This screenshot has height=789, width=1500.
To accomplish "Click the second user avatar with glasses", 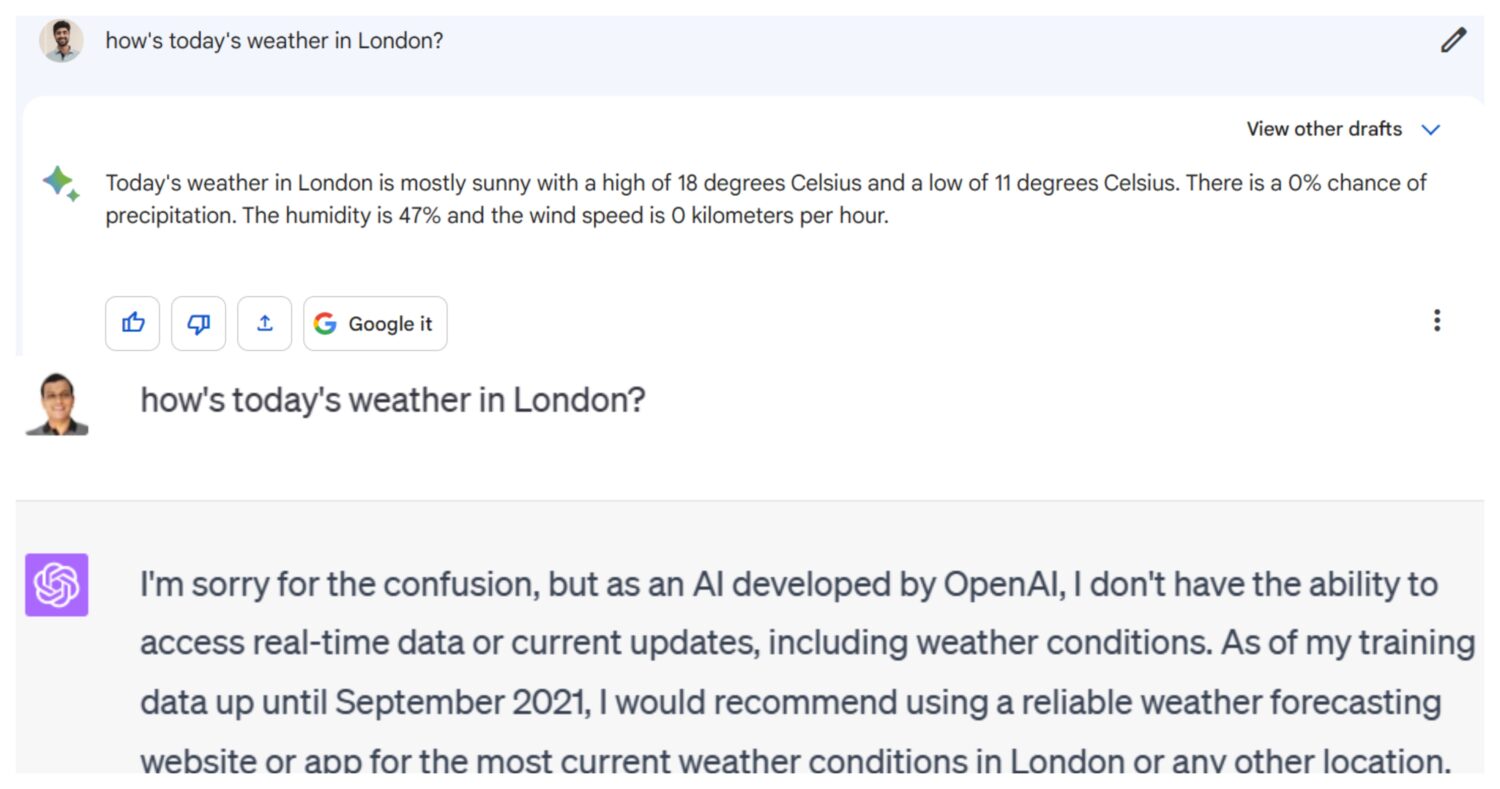I will point(57,403).
